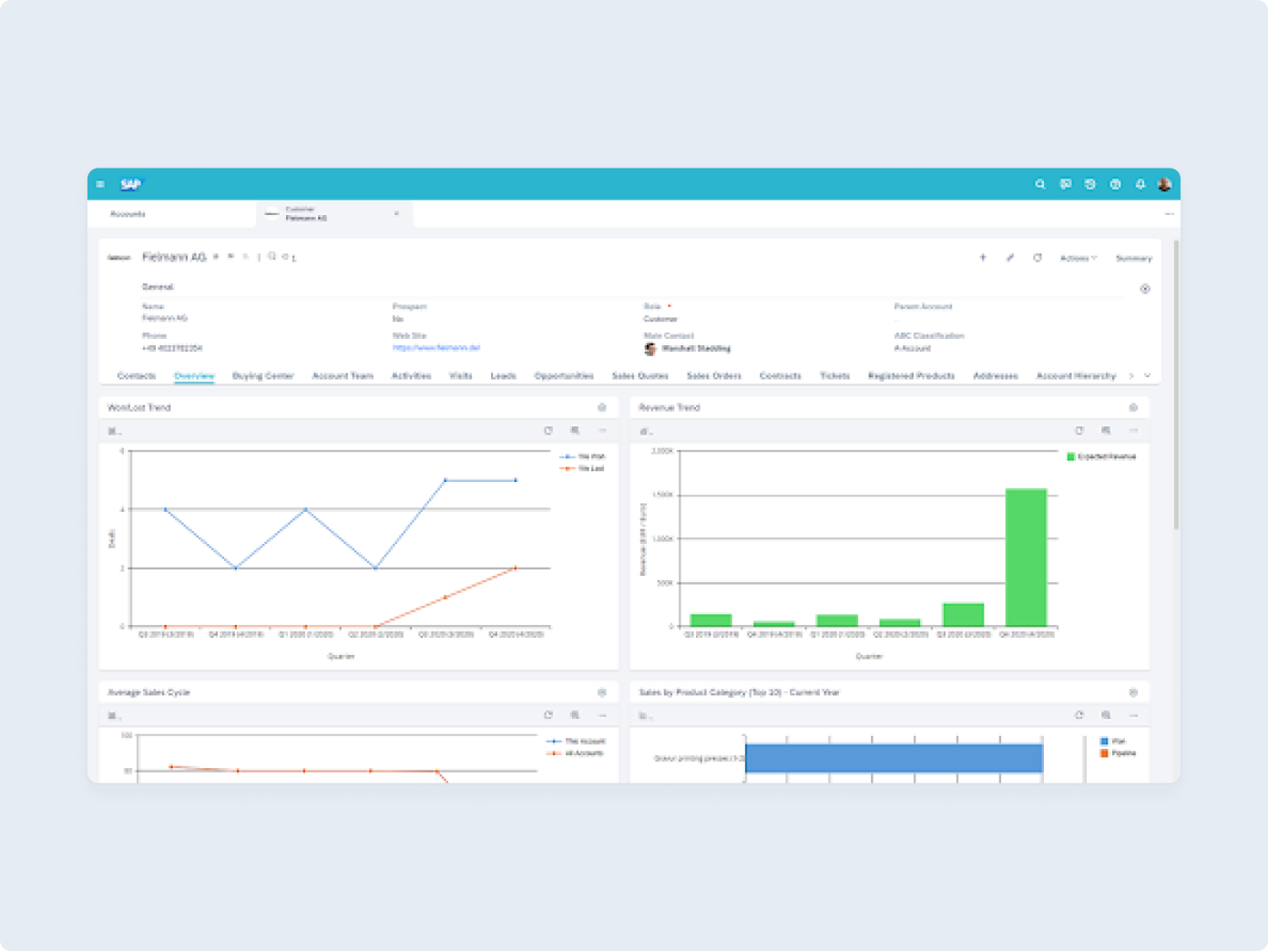Open the Opportunities tab
1268x952 pixels.
564,375
